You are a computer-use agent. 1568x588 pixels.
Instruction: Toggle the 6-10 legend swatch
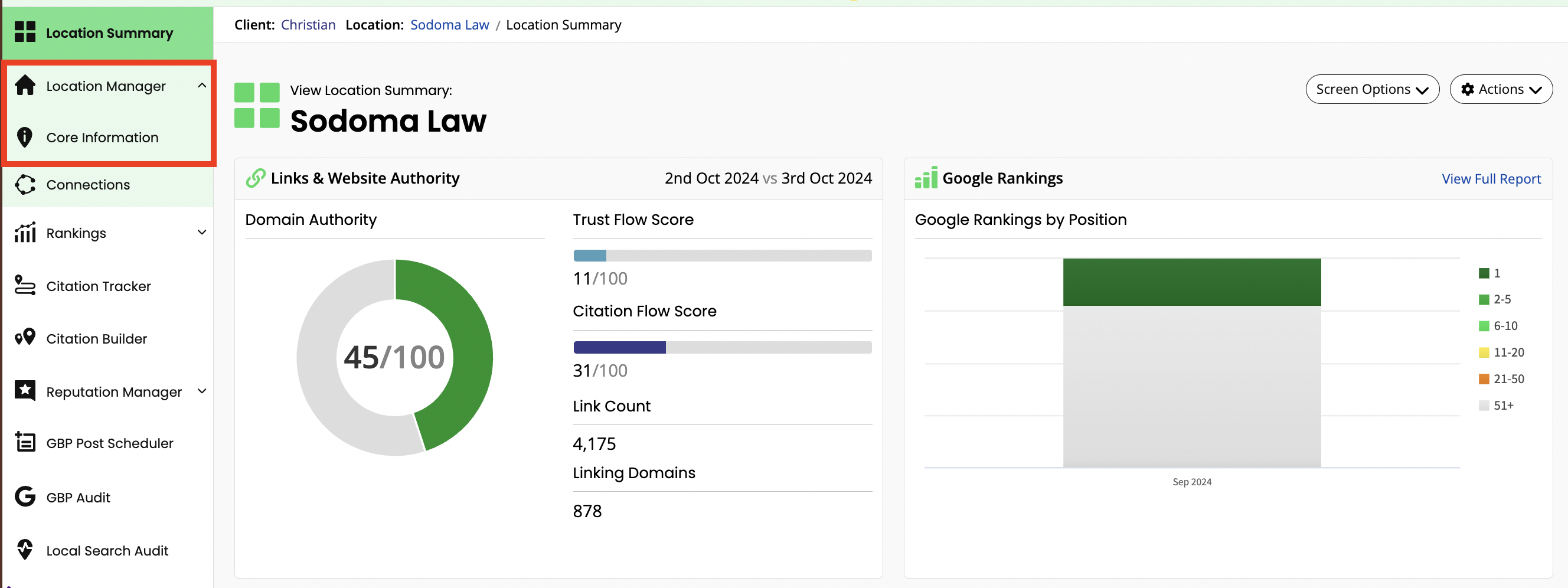[1484, 326]
